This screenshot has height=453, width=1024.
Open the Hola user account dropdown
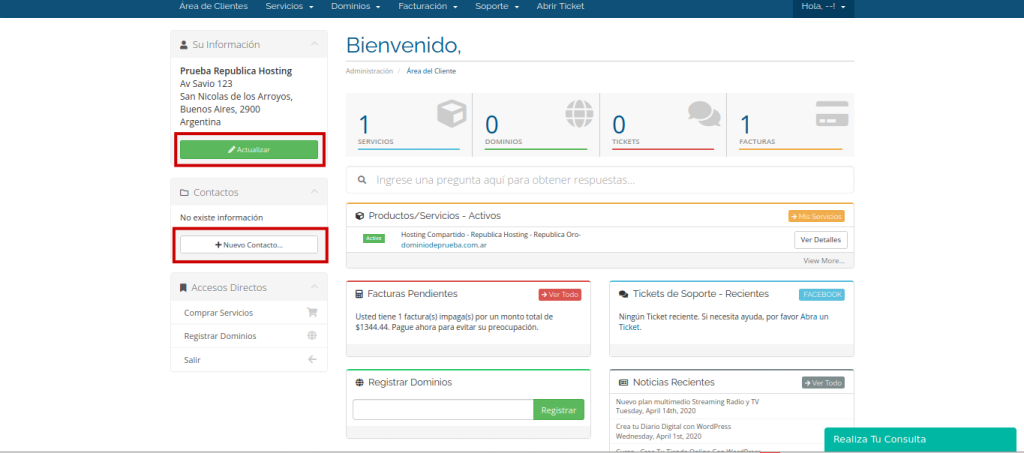pos(824,7)
